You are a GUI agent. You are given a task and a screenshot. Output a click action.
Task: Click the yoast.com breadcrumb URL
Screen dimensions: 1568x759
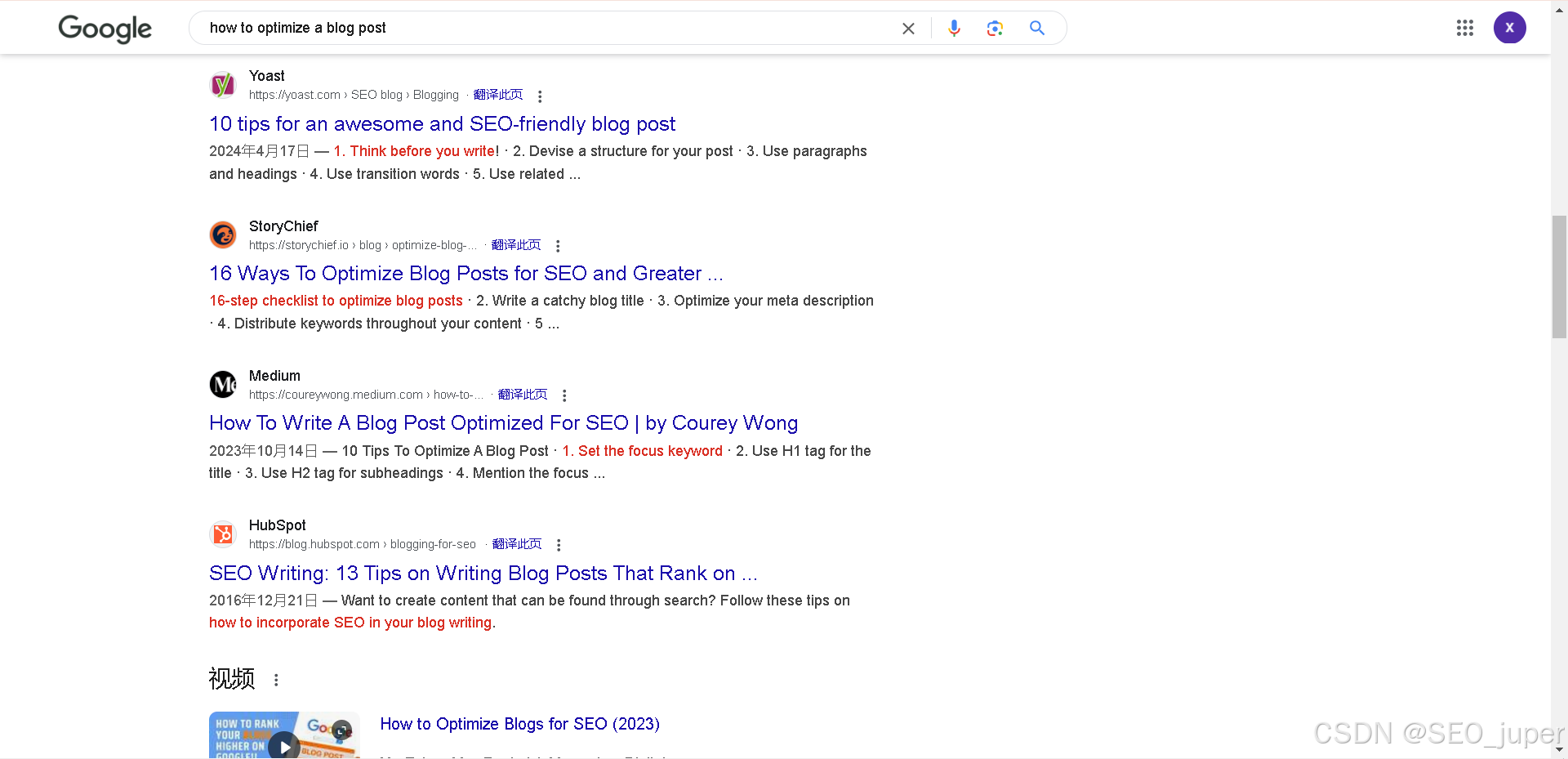pos(354,96)
